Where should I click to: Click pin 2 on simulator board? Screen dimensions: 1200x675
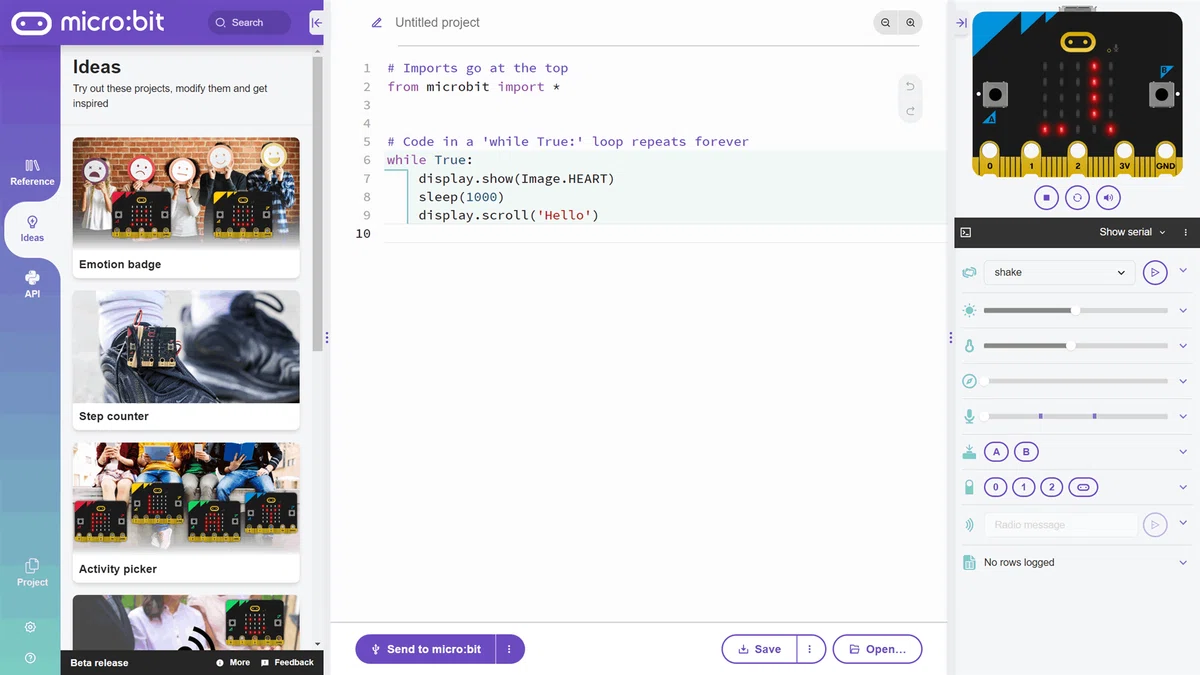point(1077,158)
